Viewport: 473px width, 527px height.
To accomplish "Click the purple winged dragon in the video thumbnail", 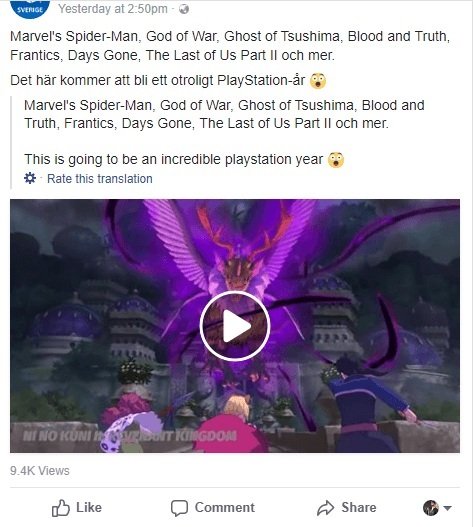I will point(232,255).
